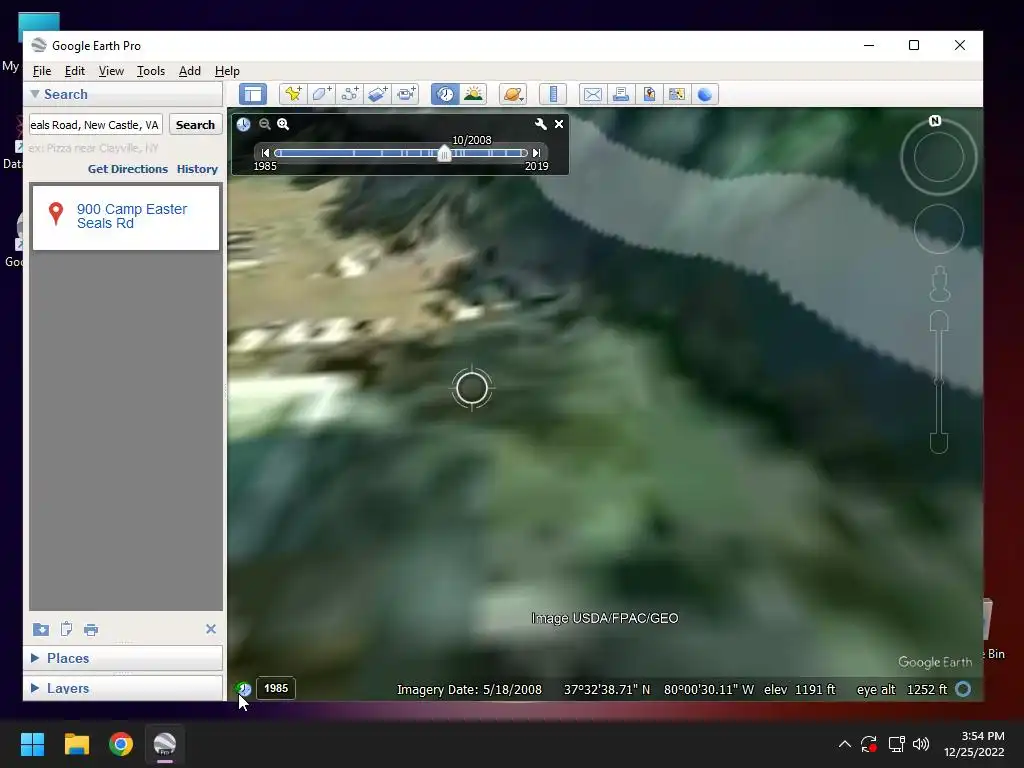Click the 10/2008 time slider thumb
The image size is (1024, 768).
click(444, 153)
